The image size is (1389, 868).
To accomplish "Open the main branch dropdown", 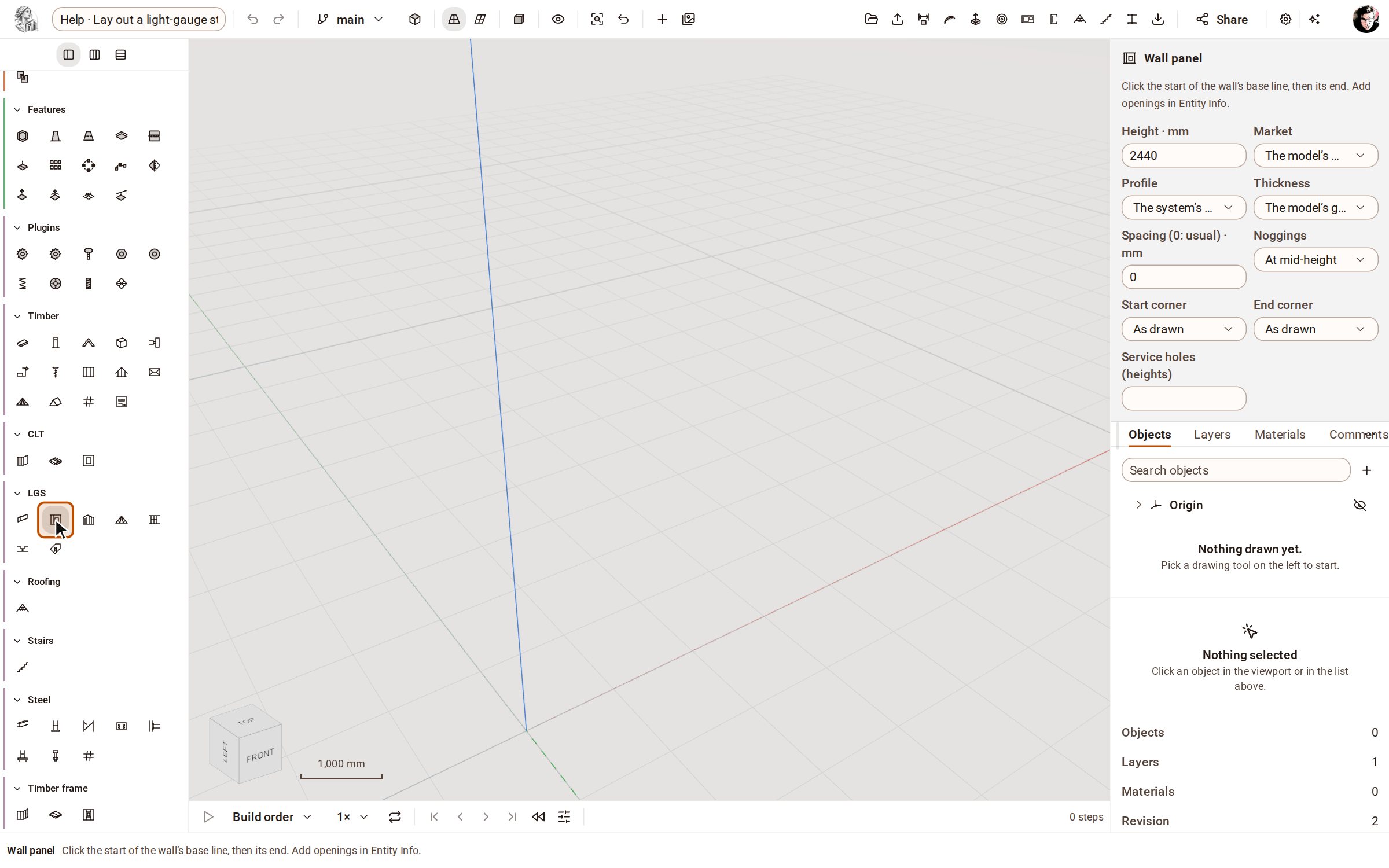I will 350,19.
